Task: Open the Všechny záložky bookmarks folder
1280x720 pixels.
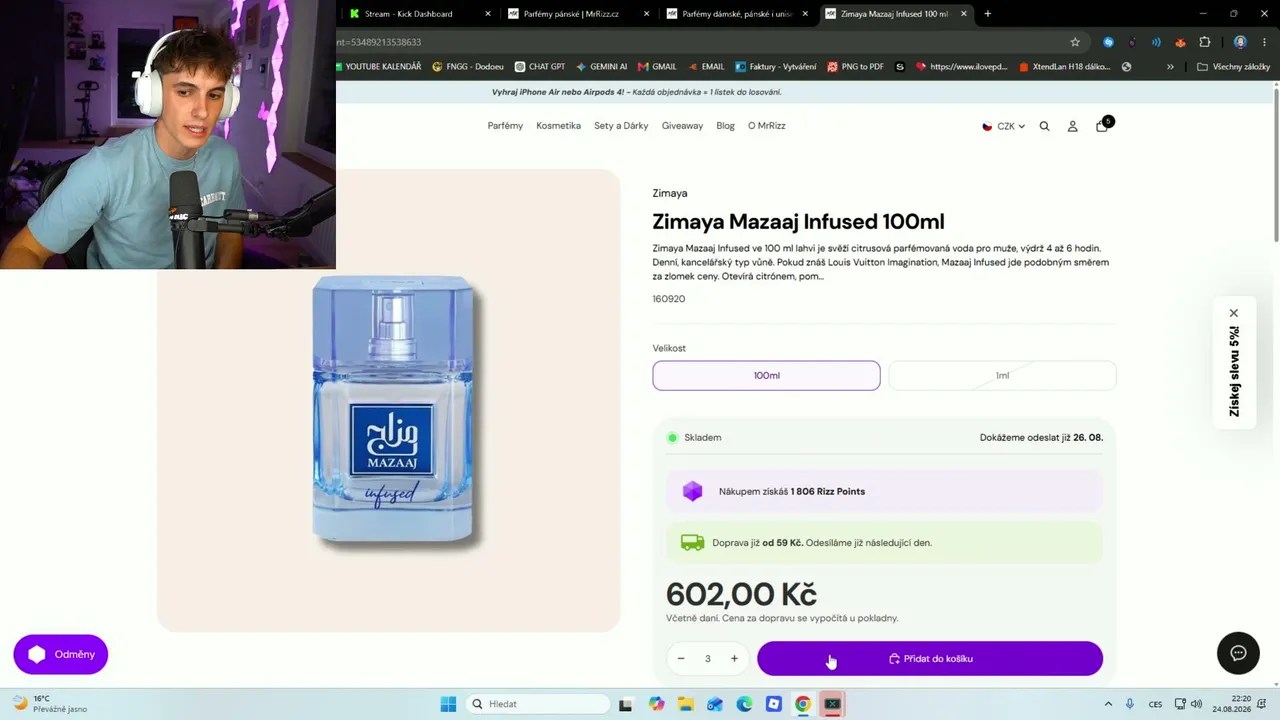Action: (x=1233, y=67)
